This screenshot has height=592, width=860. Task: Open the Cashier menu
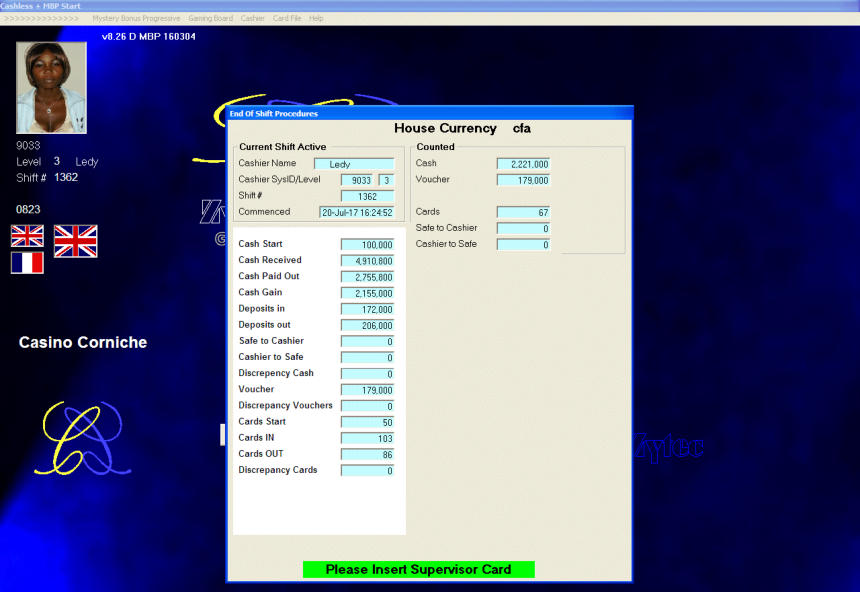coord(252,18)
